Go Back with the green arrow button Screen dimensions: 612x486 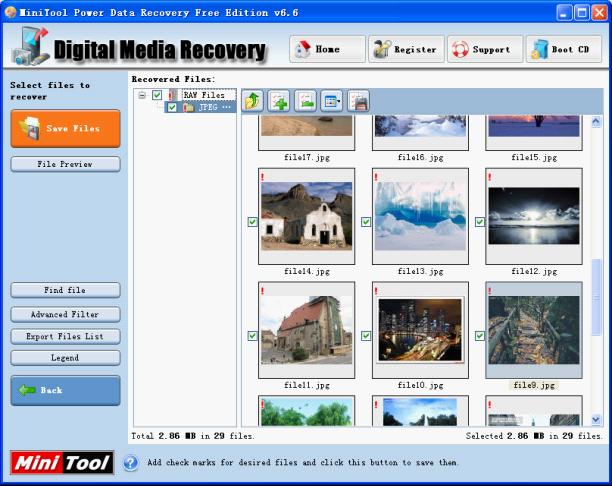pyautogui.click(x=66, y=390)
